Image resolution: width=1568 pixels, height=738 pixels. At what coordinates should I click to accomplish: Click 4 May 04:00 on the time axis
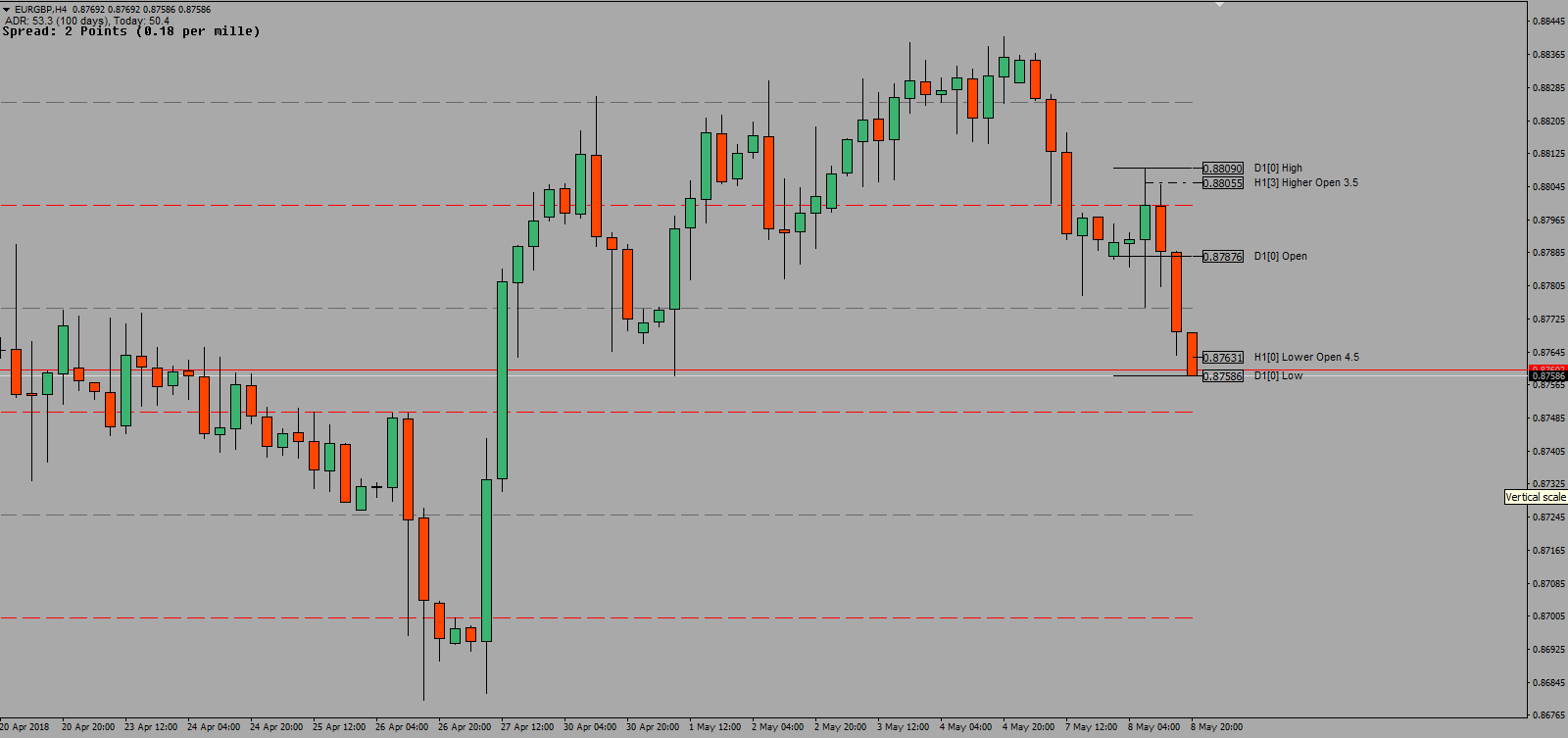[x=965, y=727]
